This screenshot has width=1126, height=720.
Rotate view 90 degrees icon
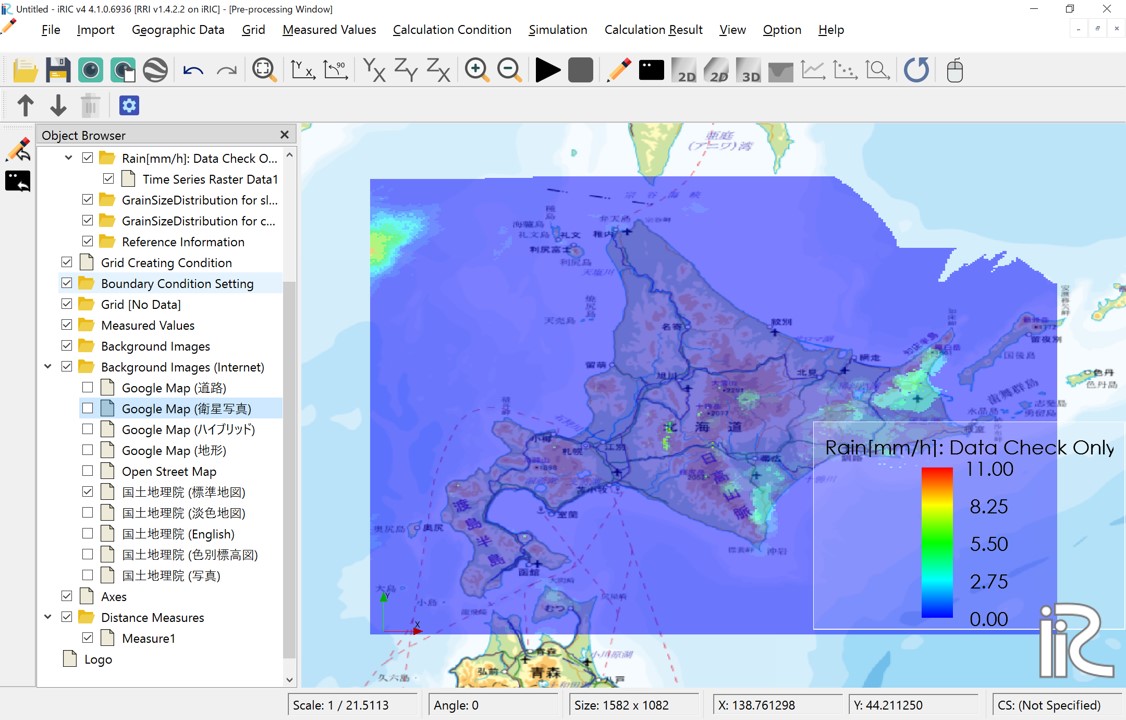[335, 70]
